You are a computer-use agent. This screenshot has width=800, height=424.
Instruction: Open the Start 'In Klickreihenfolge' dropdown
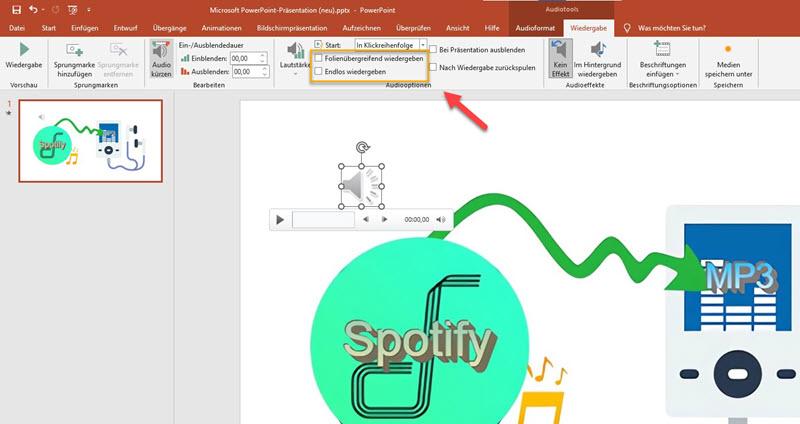(423, 45)
